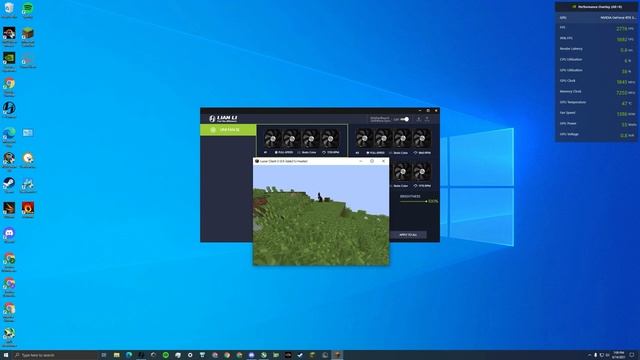Open the Microsoft Edge desktop shortcut
The width and height of the screenshot is (640, 360).
point(9,136)
